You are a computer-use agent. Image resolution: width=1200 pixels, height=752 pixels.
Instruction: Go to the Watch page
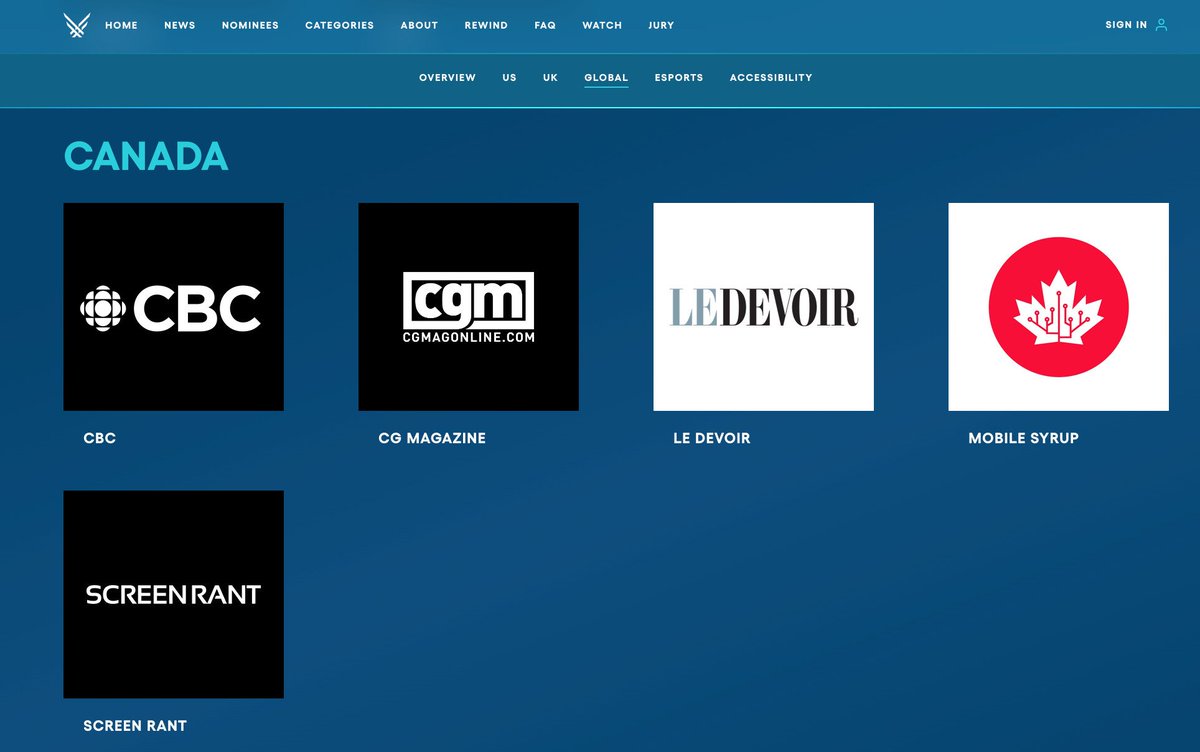point(602,25)
